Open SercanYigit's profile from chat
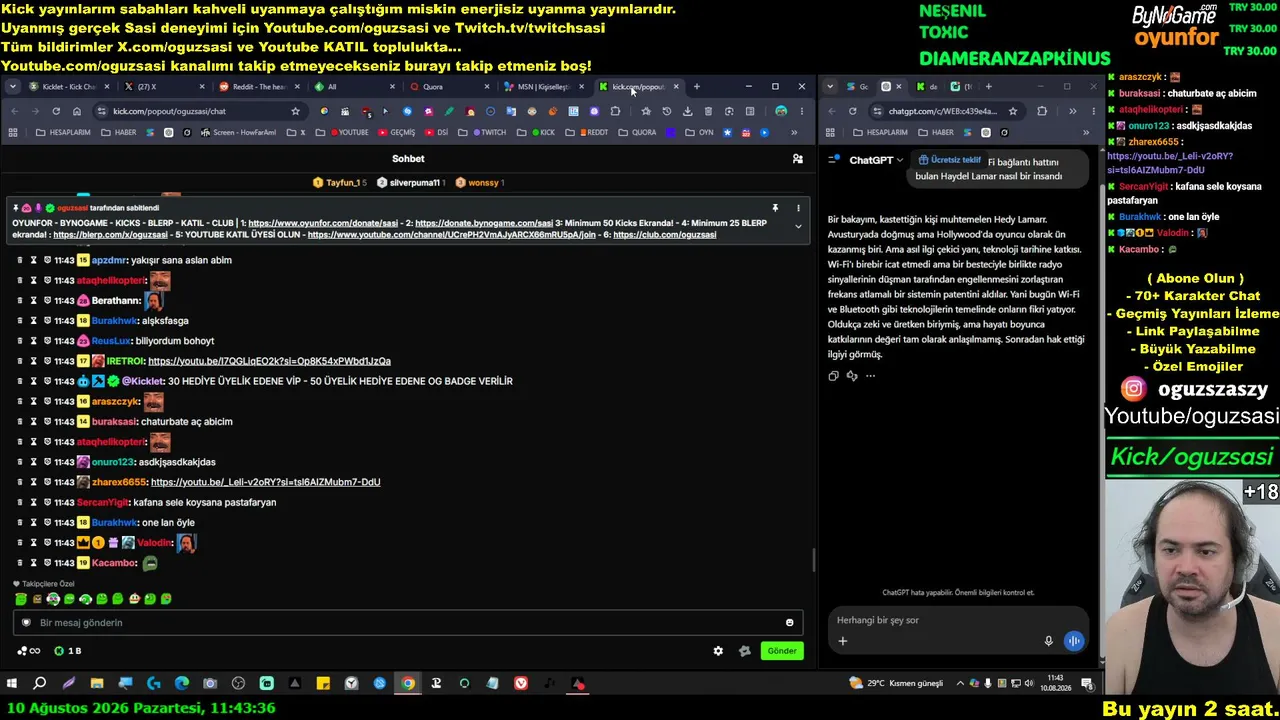1280x720 pixels. click(x=104, y=503)
